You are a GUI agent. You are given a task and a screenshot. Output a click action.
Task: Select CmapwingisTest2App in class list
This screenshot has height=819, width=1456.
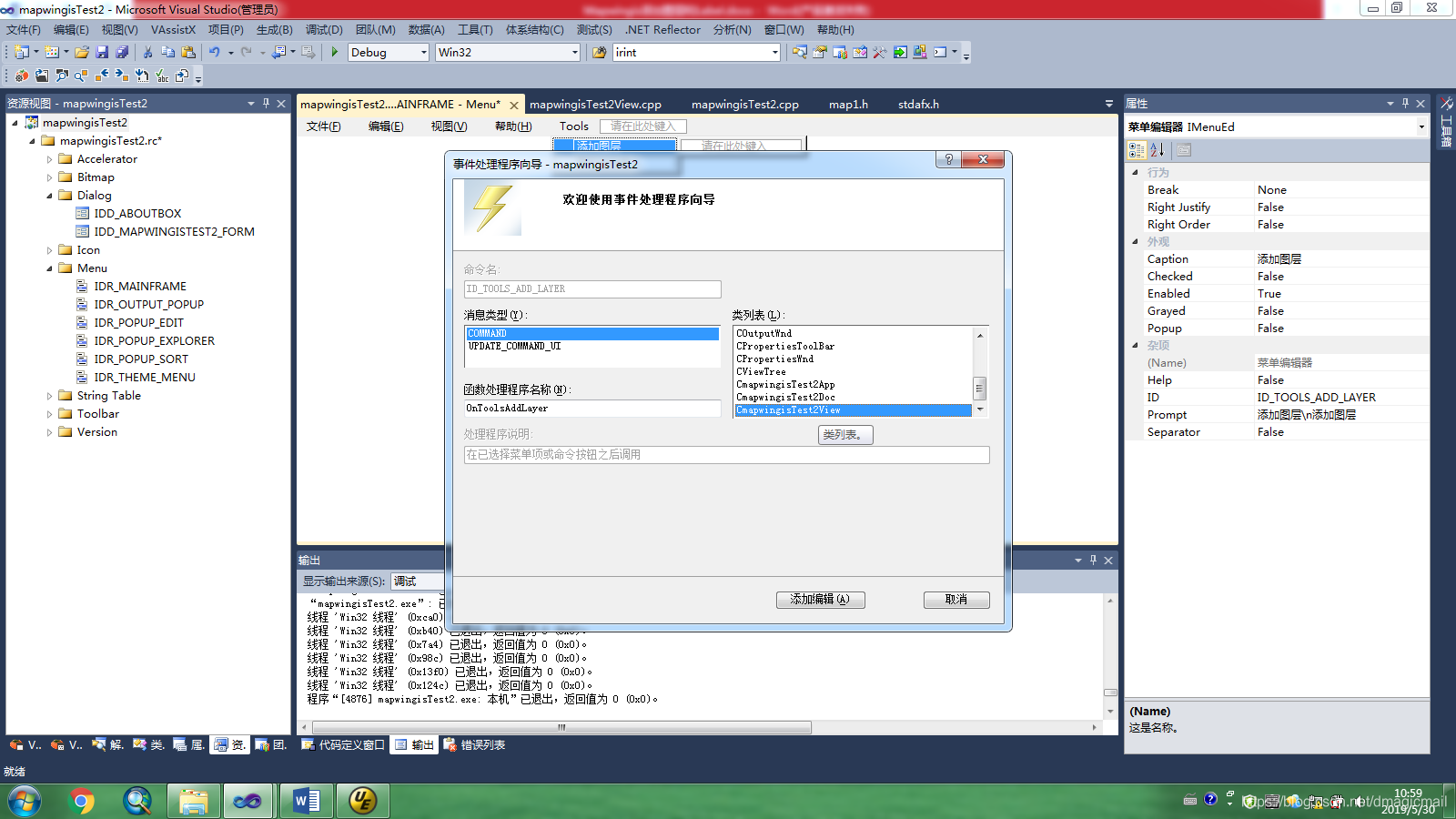click(853, 384)
